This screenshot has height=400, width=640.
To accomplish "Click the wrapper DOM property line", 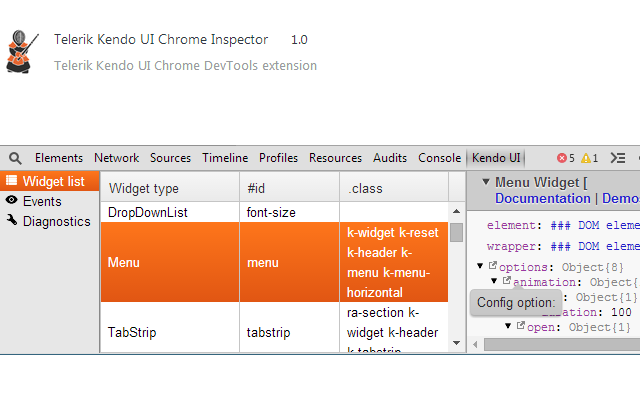I will 563,247.
